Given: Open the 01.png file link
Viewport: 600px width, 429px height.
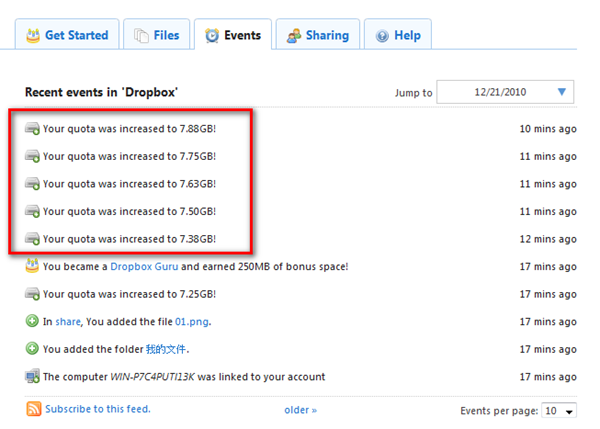Looking at the screenshot, I should click(x=192, y=322).
